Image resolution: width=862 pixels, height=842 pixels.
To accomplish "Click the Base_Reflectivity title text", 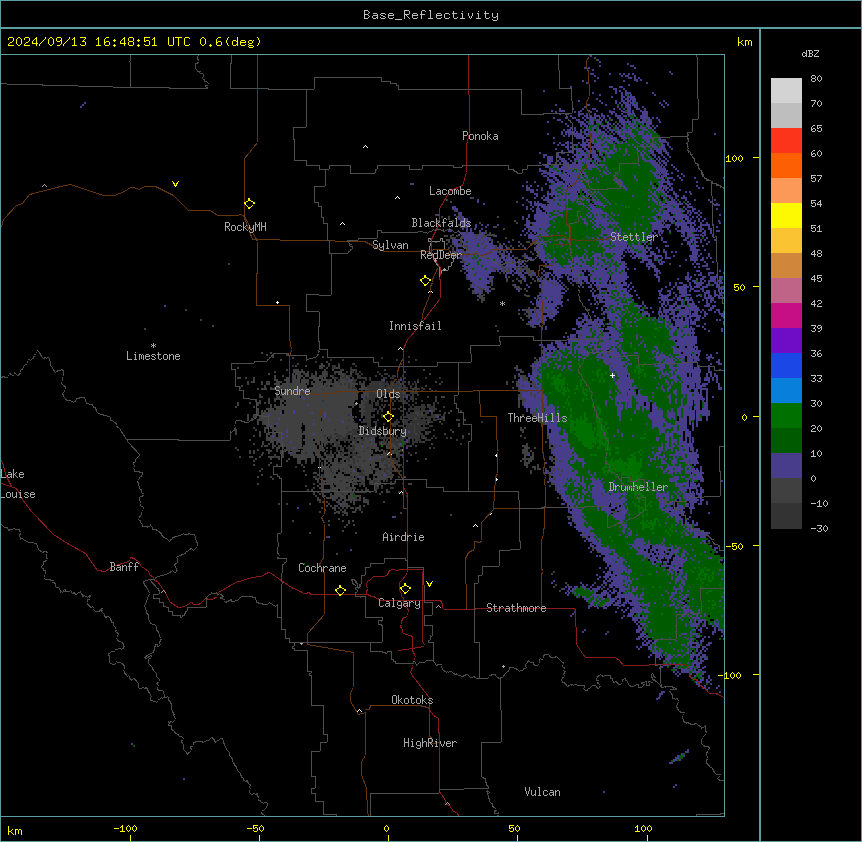I will pyautogui.click(x=431, y=15).
